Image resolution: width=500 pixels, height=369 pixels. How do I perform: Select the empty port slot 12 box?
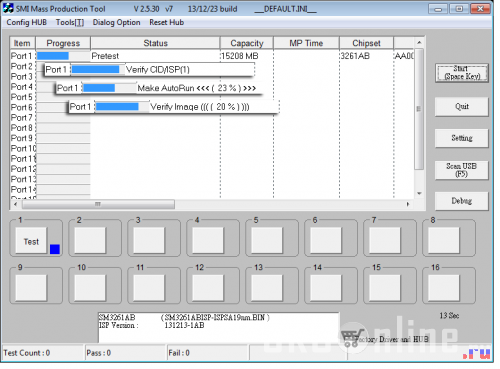click(x=208, y=288)
